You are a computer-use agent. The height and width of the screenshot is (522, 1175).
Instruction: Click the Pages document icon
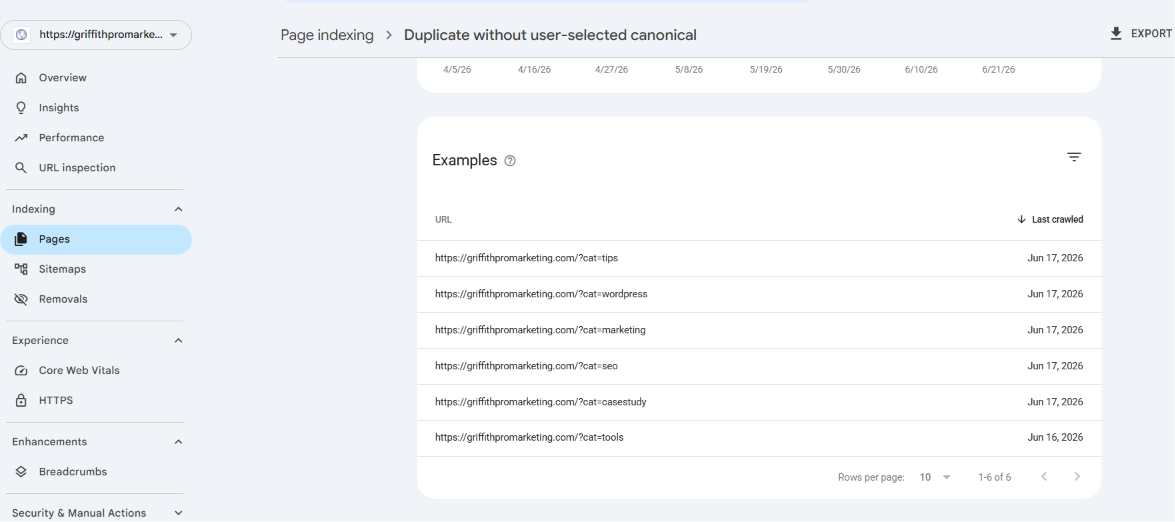tap(21, 240)
